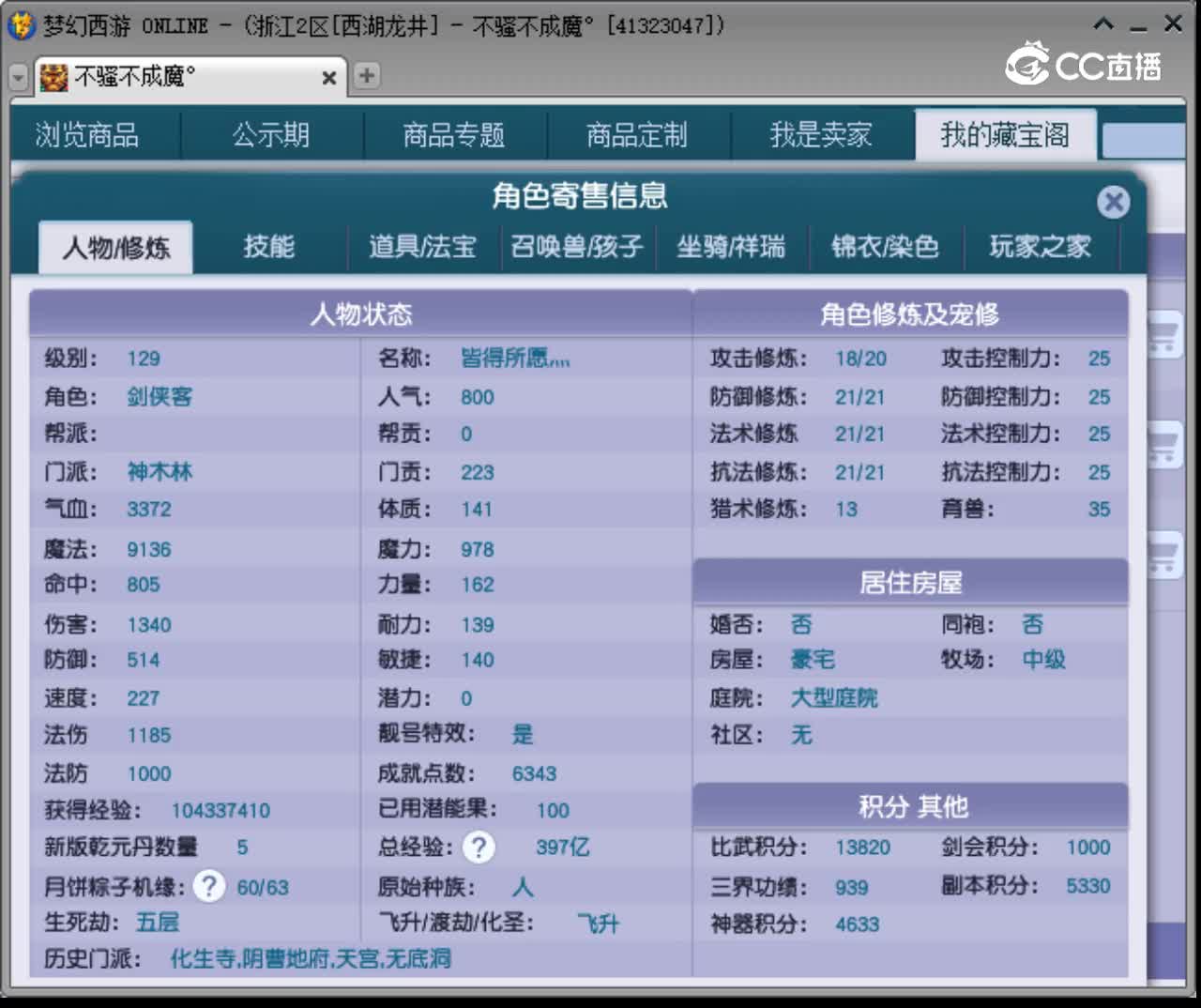
Task: Click the 靓号特效 value 是
Action: (523, 734)
